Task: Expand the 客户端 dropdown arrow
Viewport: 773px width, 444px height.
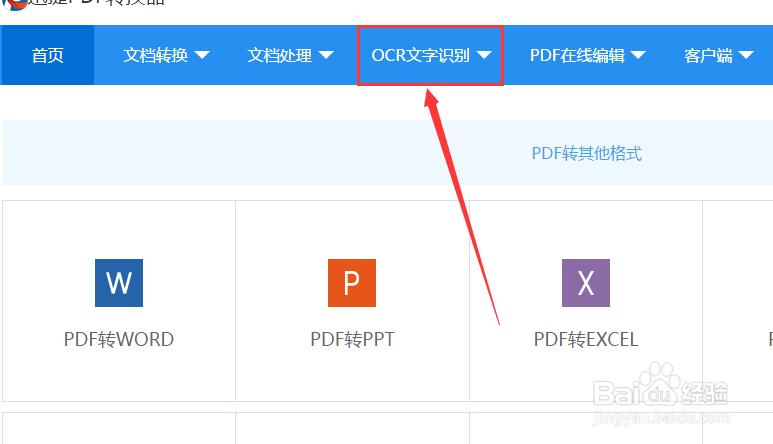Action: pyautogui.click(x=746, y=55)
